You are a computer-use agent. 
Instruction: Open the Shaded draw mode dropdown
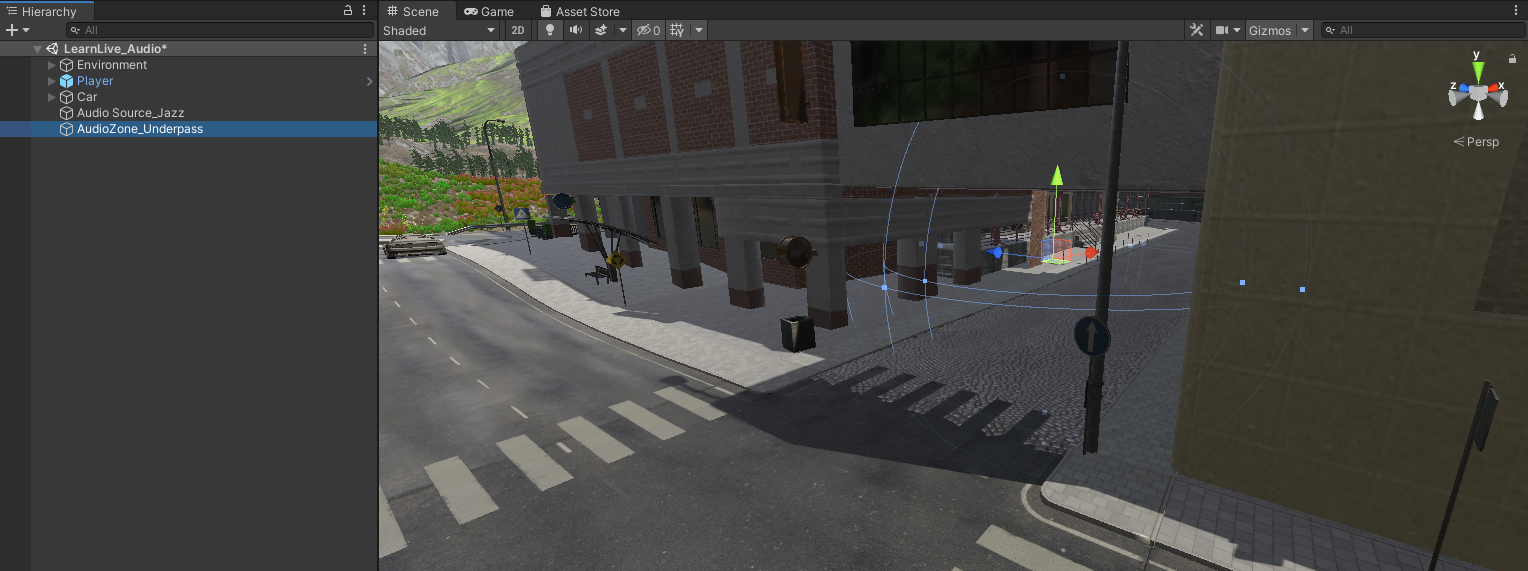pos(440,30)
